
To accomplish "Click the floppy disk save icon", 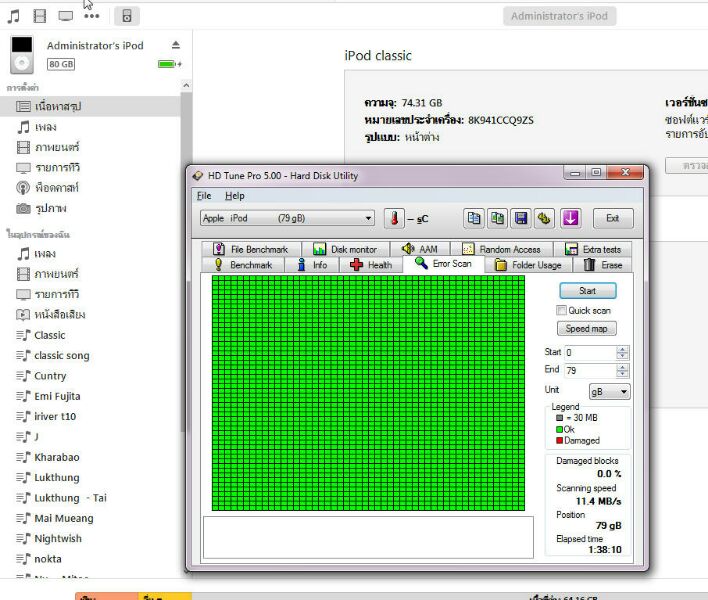I will coord(520,218).
